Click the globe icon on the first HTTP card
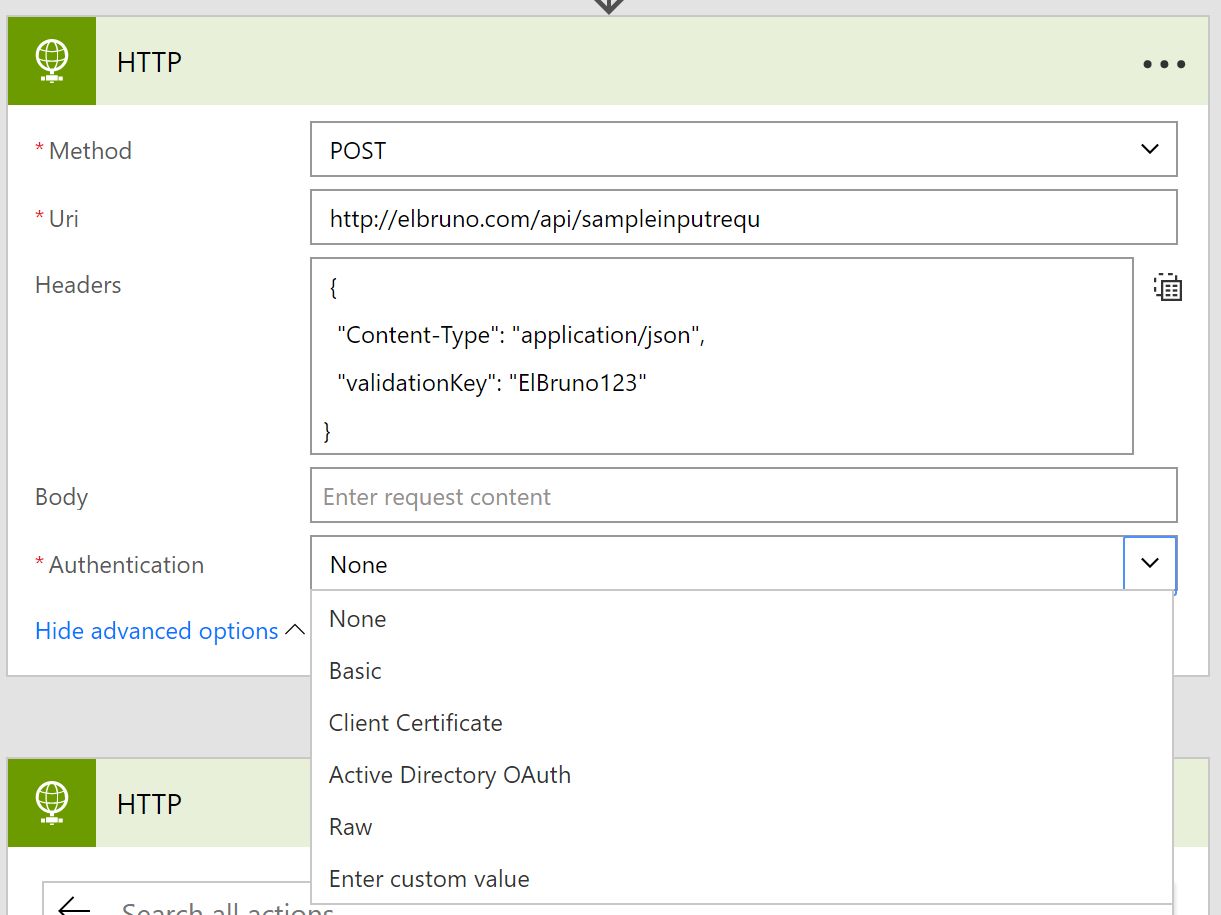1221x915 pixels. click(x=52, y=62)
